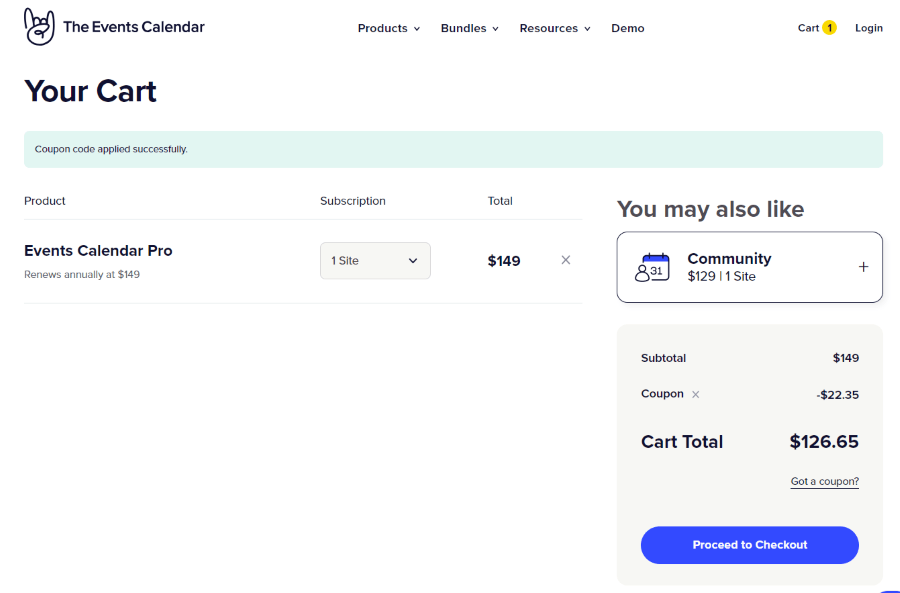
Task: Open the Cart link in header
Action: 808,28
